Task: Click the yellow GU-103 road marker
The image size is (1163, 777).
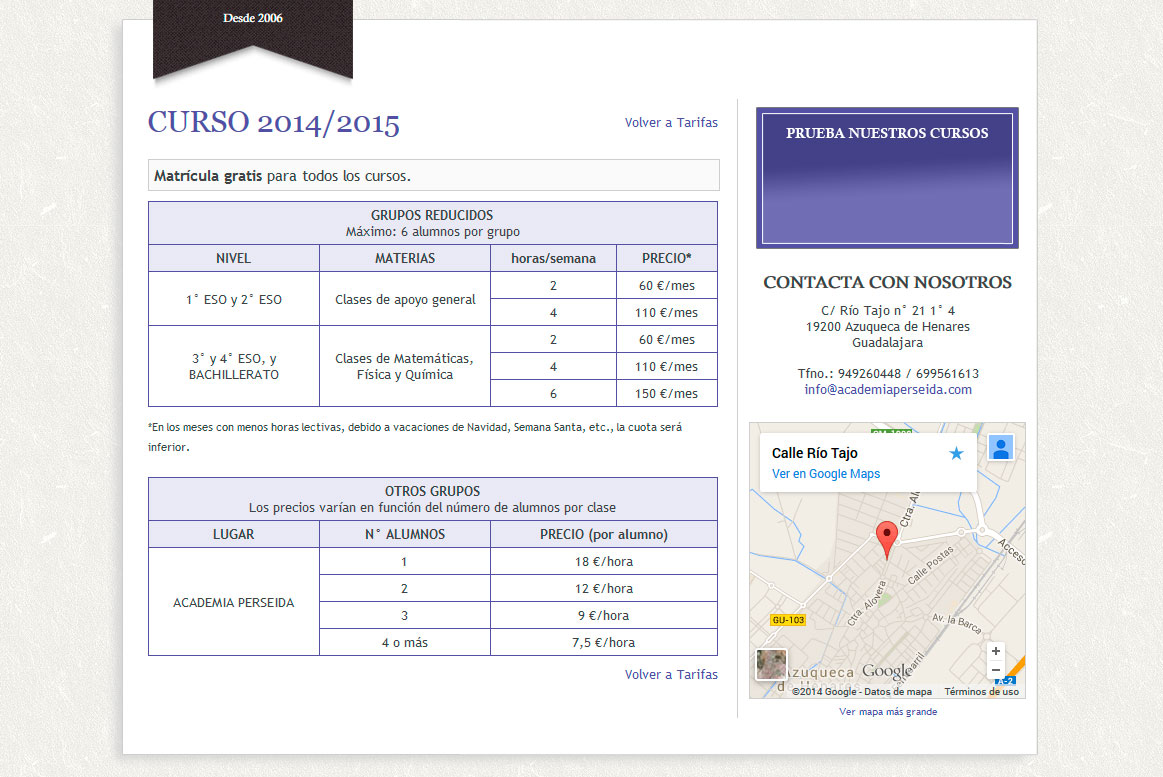Action: tap(786, 620)
